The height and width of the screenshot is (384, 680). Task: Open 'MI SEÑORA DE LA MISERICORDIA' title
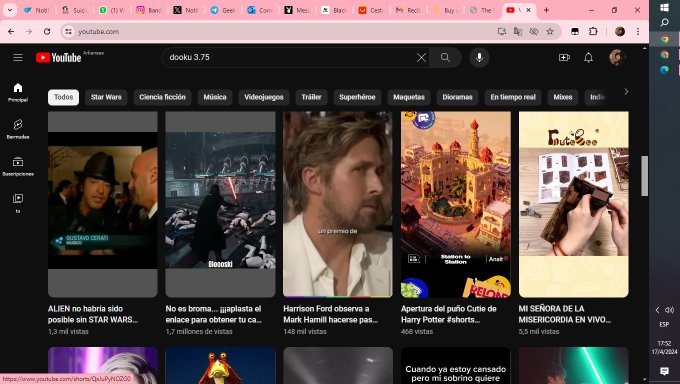565,314
